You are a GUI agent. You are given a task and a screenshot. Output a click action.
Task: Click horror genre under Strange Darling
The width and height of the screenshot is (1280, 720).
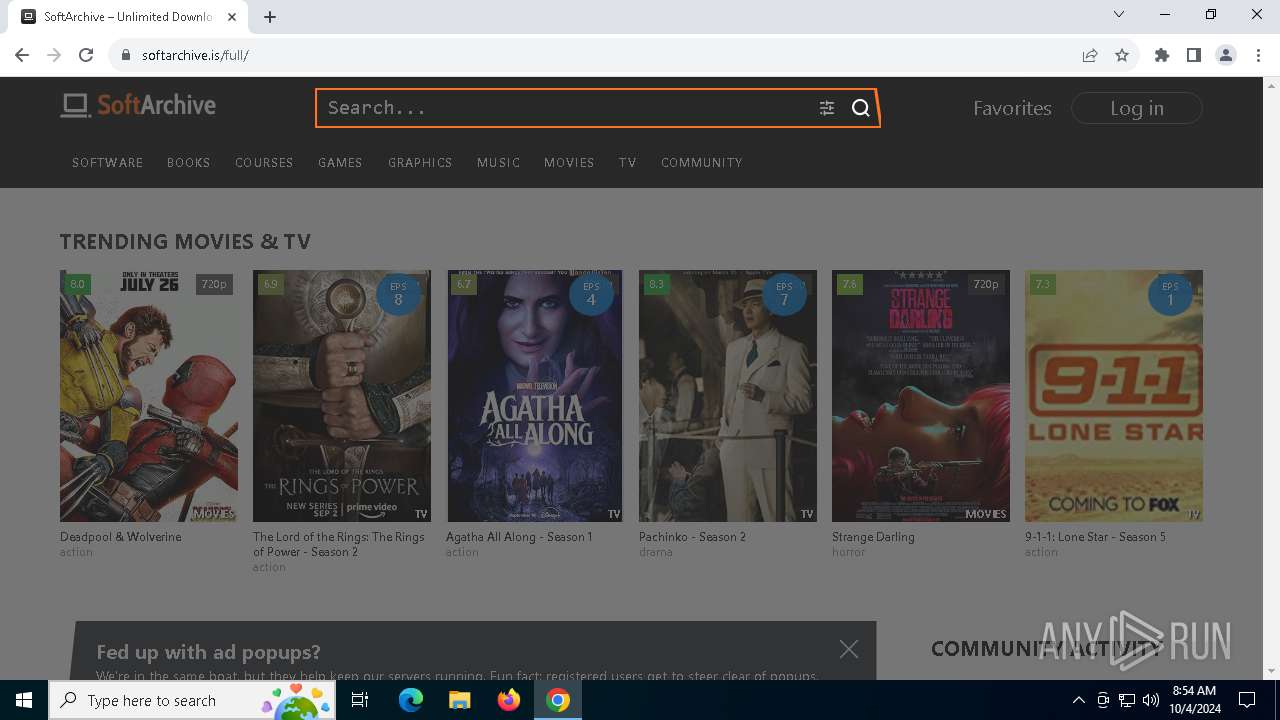[849, 552]
